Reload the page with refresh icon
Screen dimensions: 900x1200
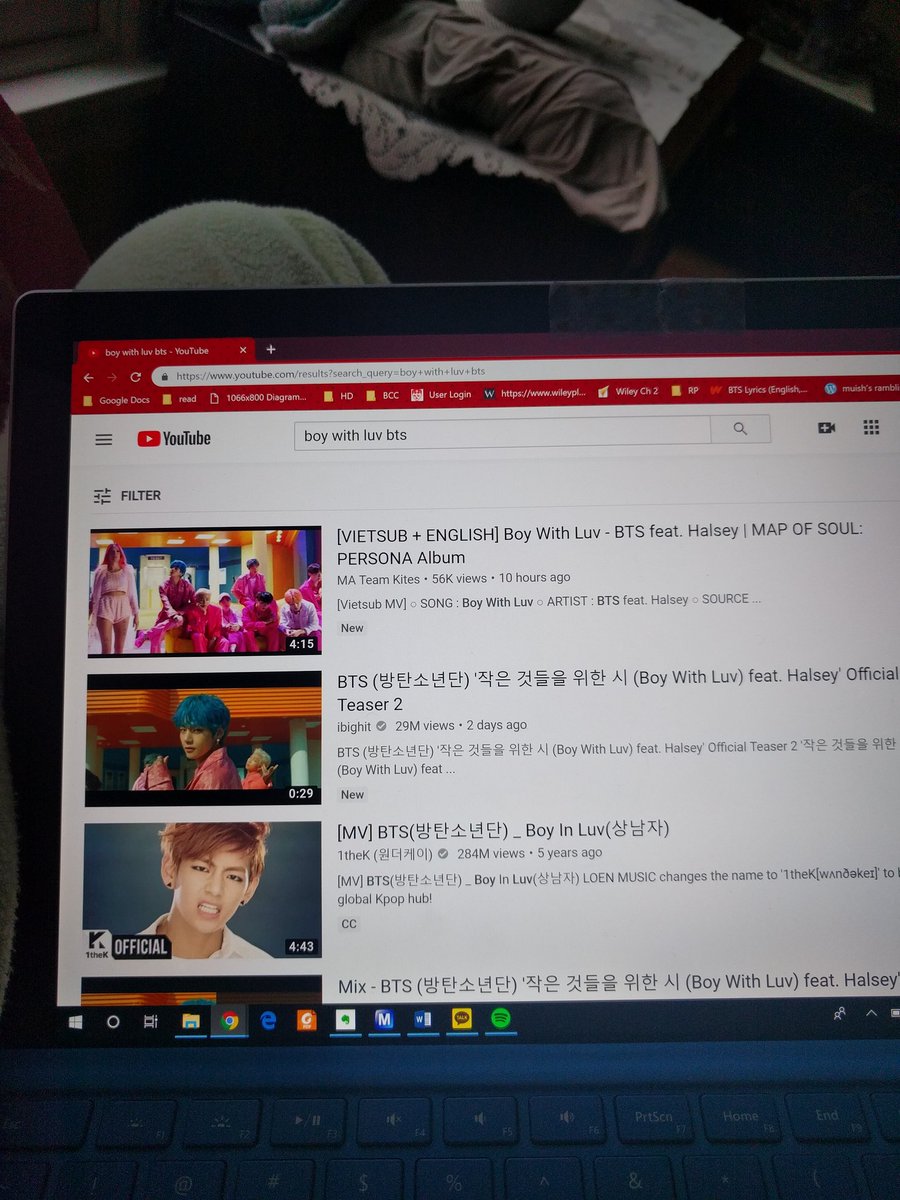(x=135, y=377)
